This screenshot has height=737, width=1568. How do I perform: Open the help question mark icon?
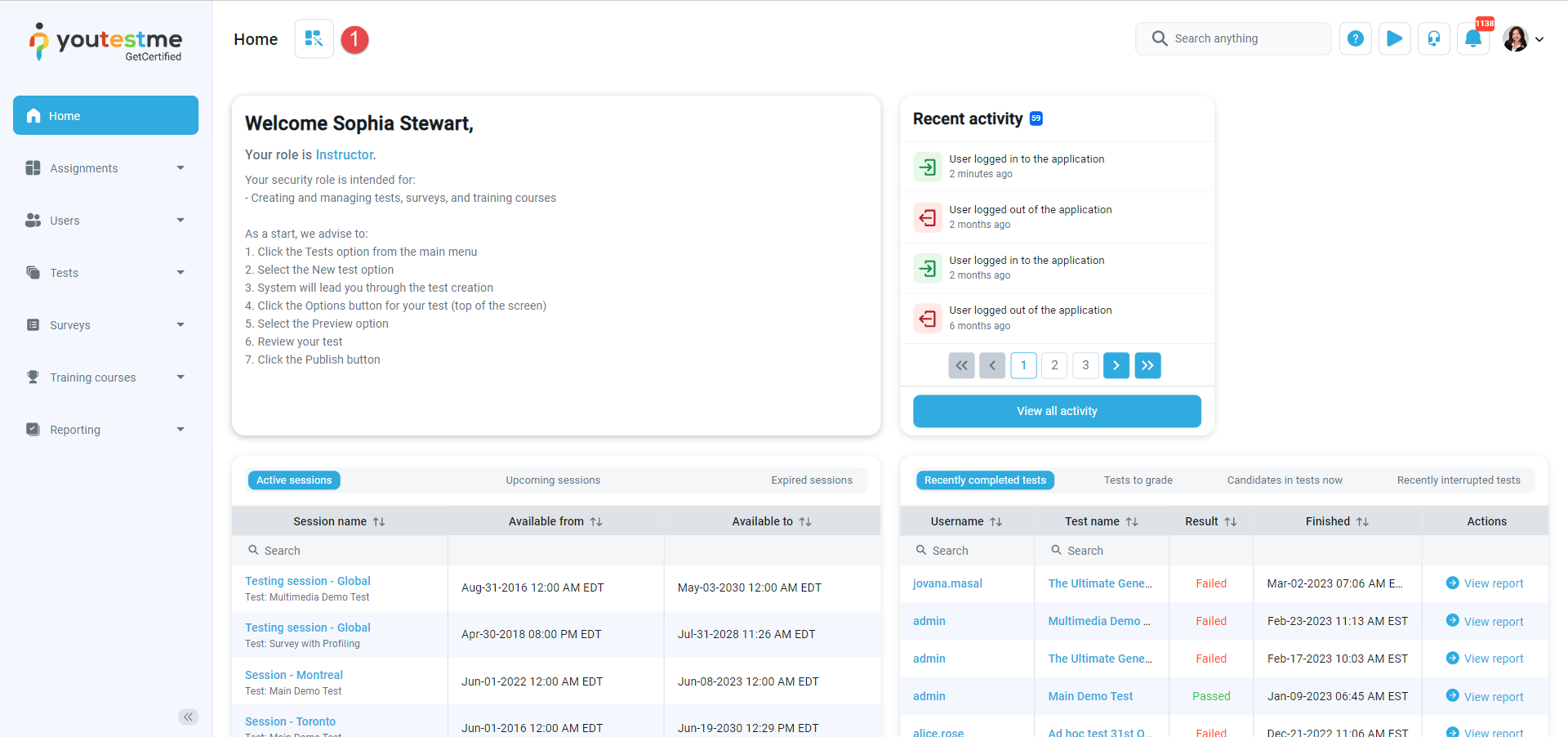[1355, 39]
